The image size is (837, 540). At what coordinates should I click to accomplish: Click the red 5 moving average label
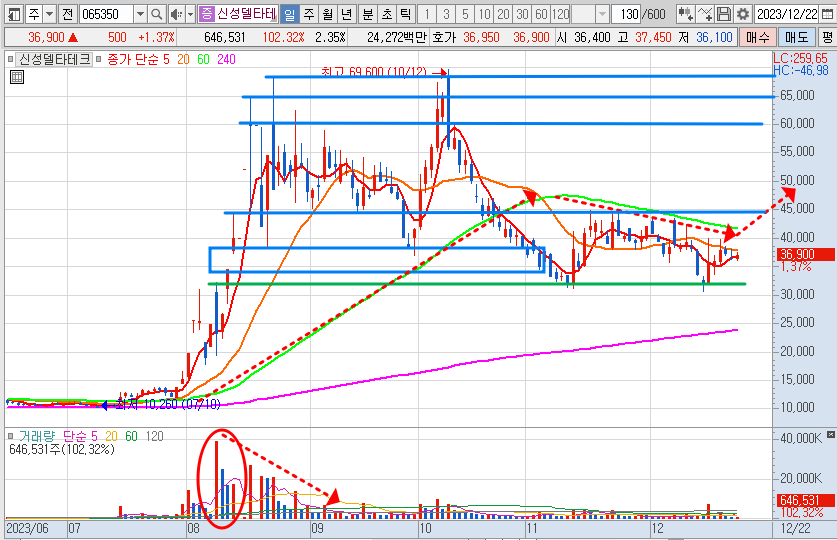pyautogui.click(x=166, y=59)
